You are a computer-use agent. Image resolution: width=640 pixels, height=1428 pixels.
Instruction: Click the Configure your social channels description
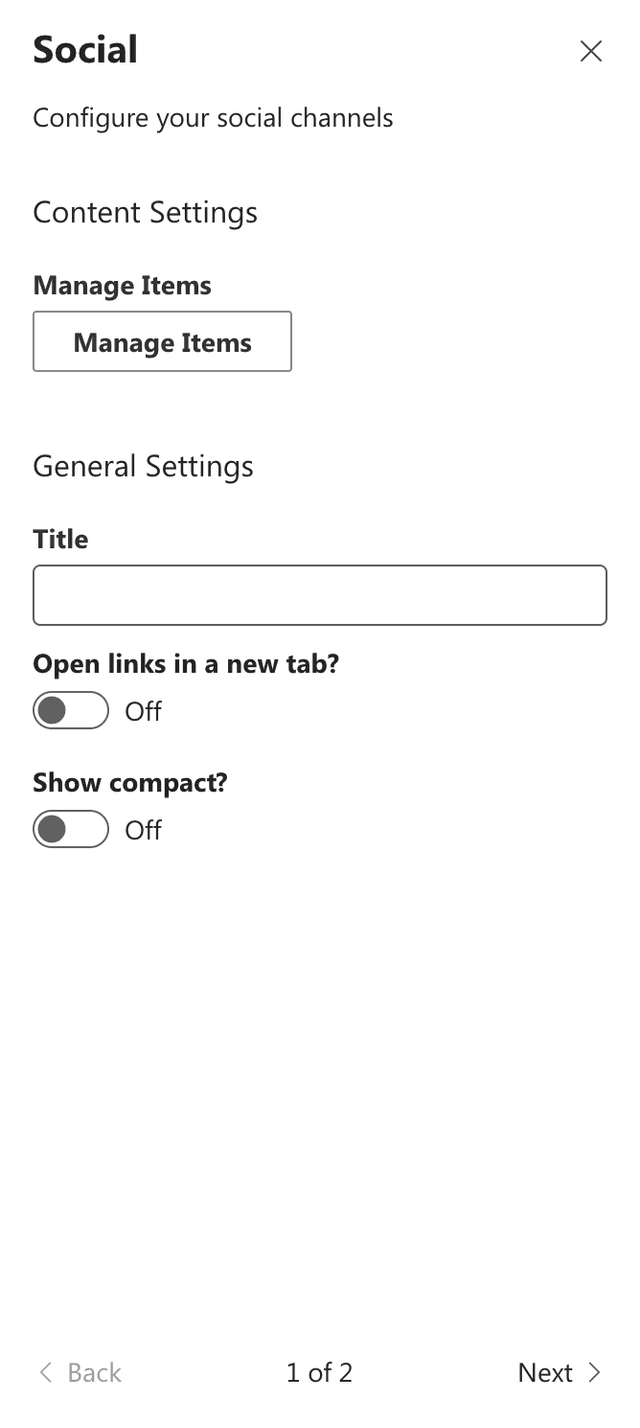pyautogui.click(x=213, y=117)
